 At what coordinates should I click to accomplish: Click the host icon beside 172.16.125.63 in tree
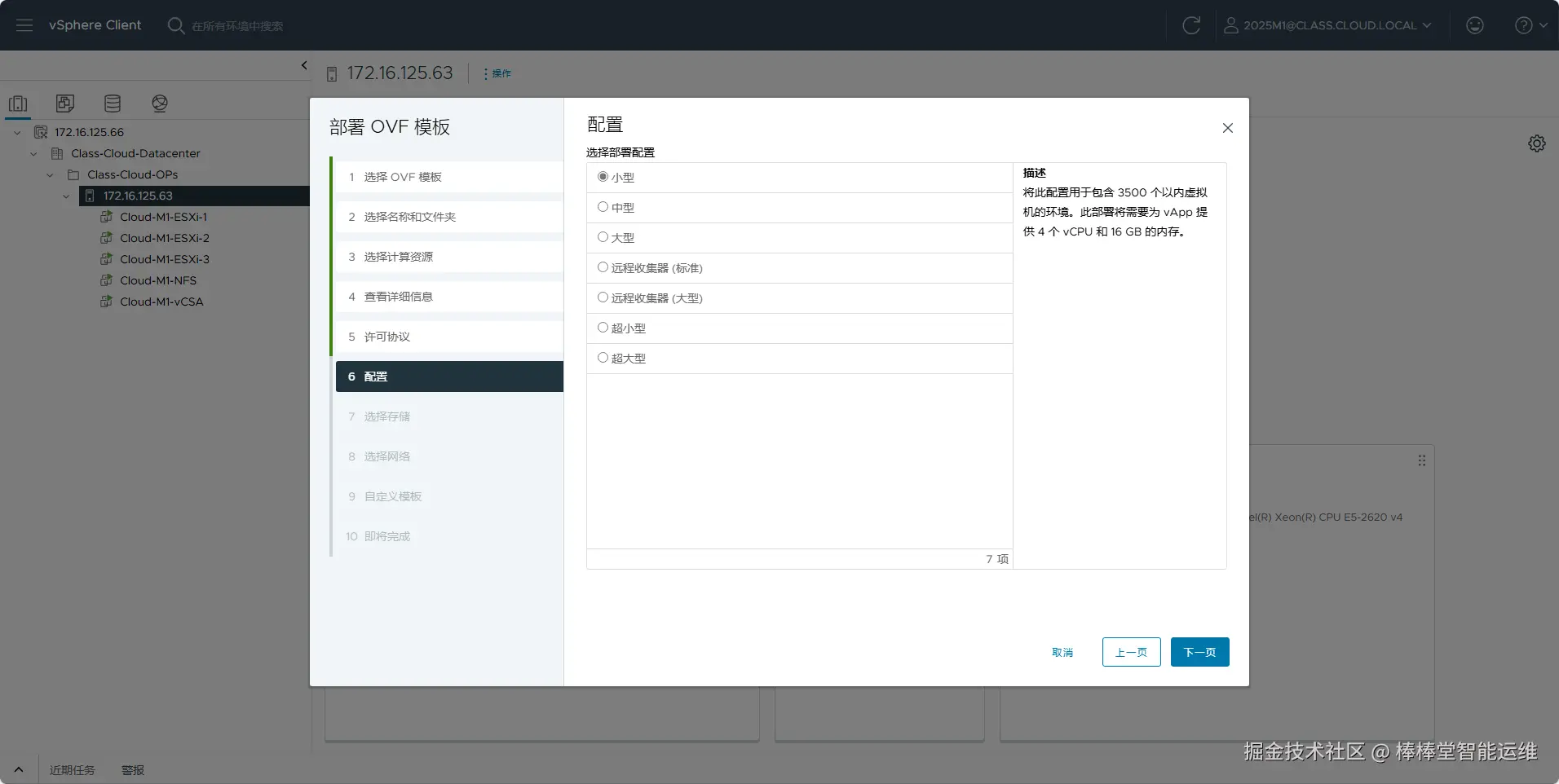90,196
